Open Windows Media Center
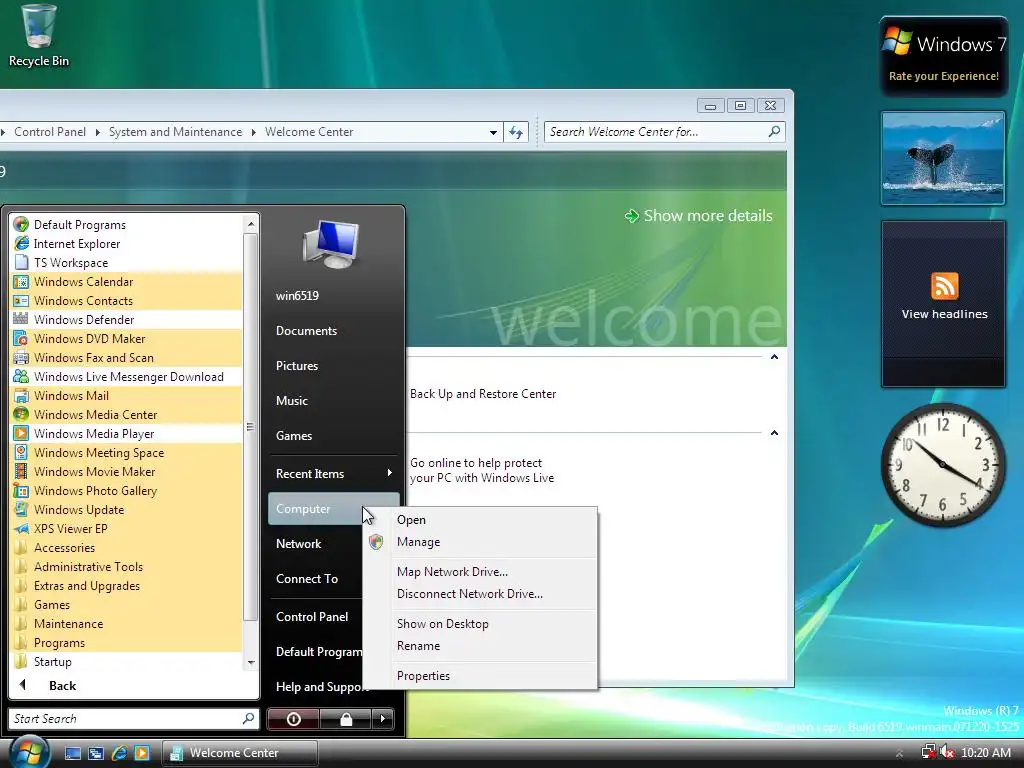 click(x=95, y=415)
